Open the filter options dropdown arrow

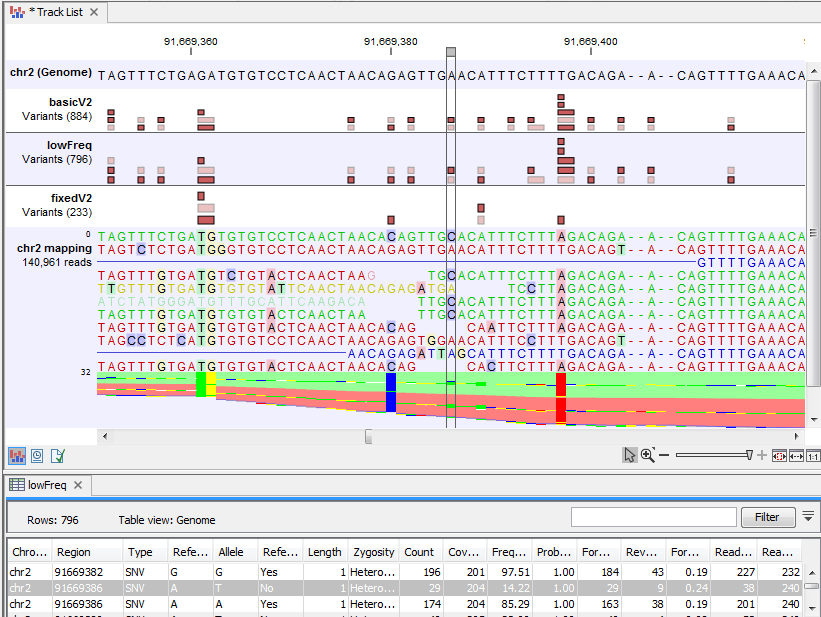tap(809, 516)
